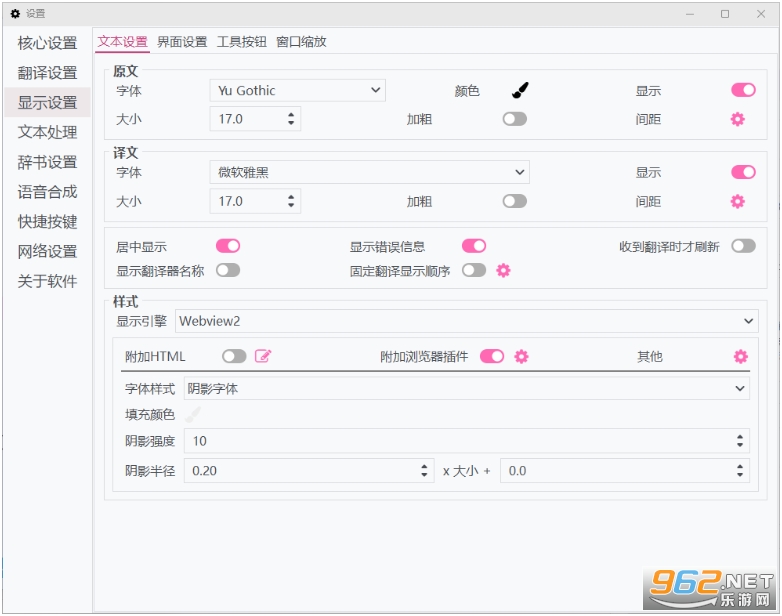Click the 填充颜色 brush icon

click(x=193, y=414)
